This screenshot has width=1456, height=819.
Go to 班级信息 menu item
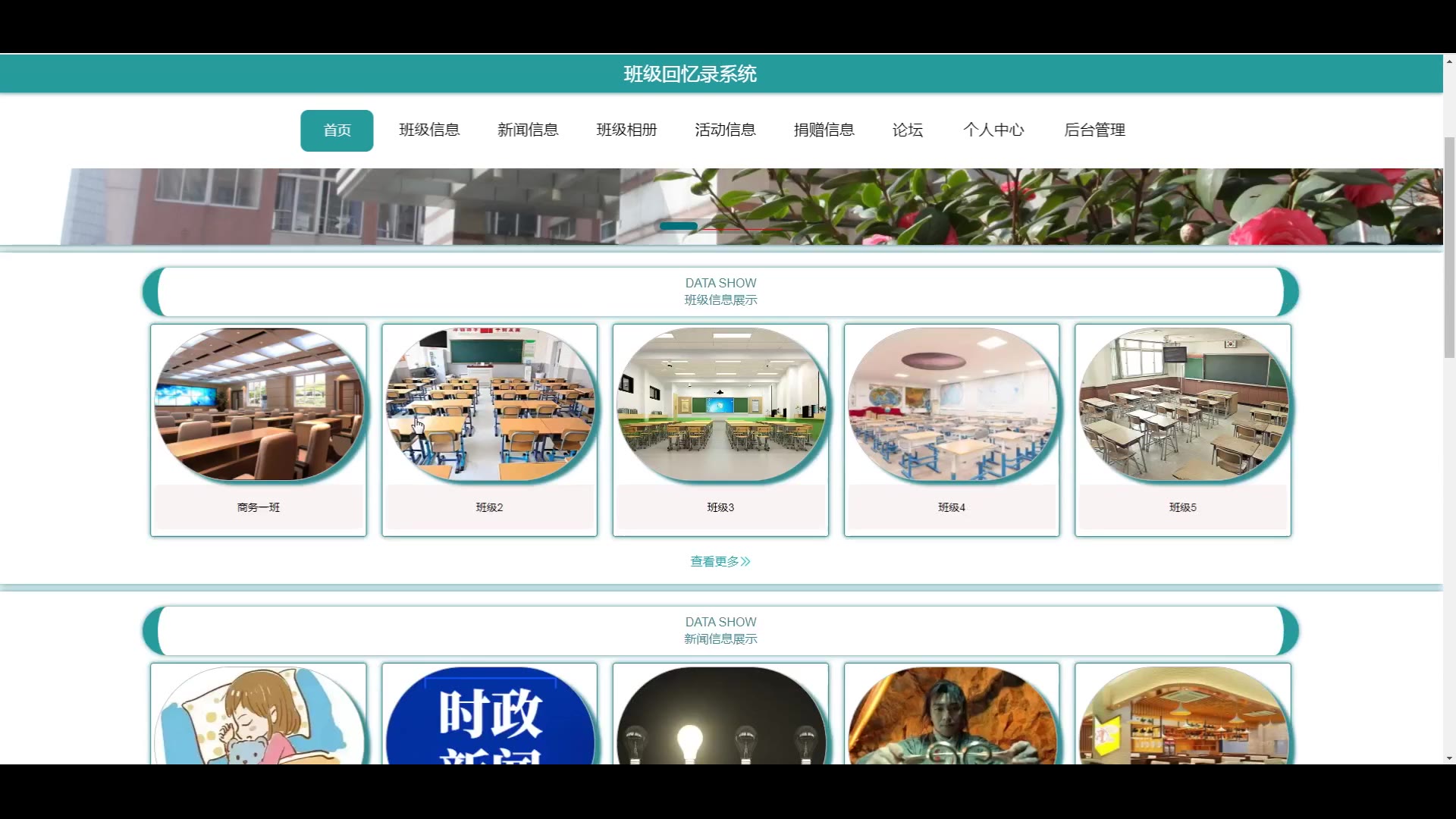coord(429,130)
